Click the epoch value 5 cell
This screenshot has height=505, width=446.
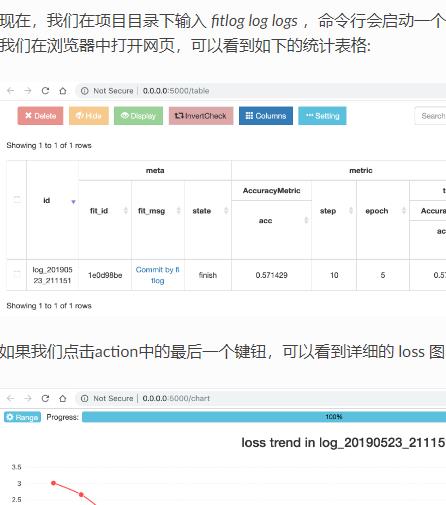tap(383, 275)
